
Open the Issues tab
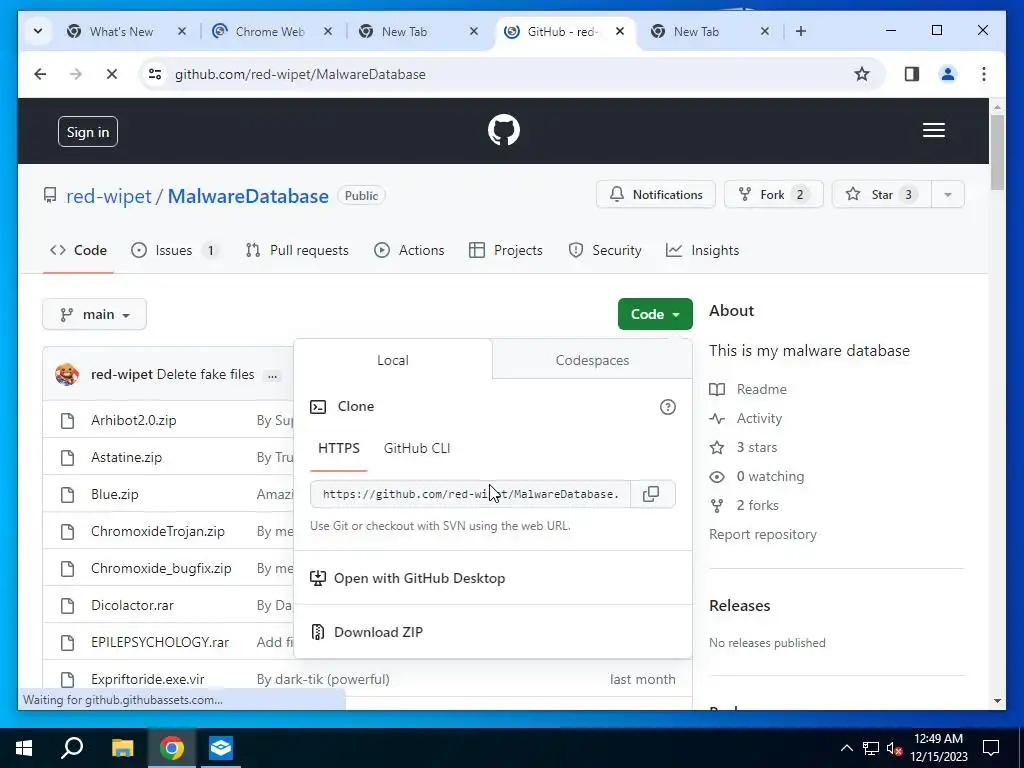pyautogui.click(x=175, y=251)
